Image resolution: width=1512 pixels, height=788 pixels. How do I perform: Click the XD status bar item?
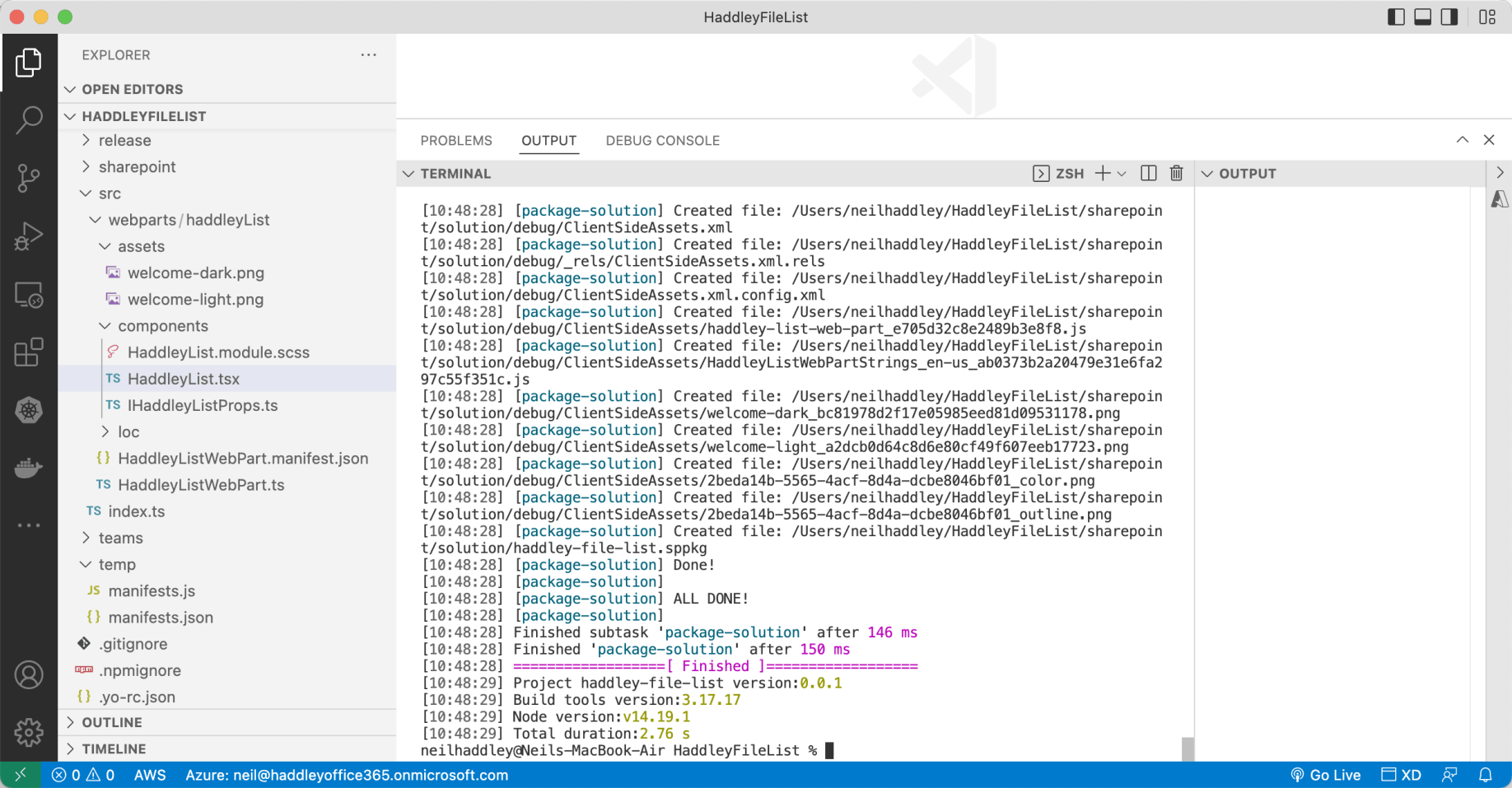click(x=1402, y=775)
